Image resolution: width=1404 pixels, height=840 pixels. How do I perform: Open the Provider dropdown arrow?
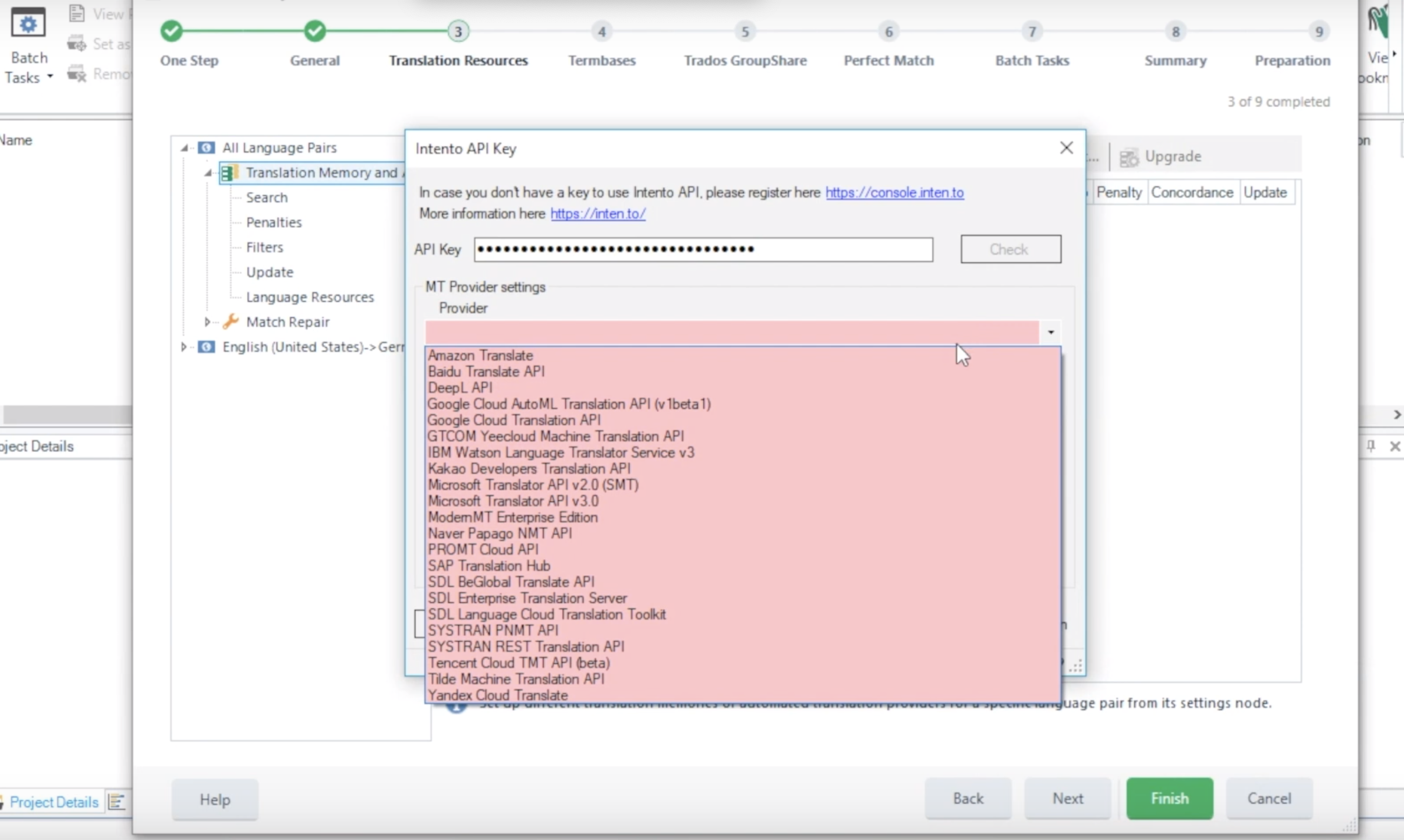click(1051, 332)
